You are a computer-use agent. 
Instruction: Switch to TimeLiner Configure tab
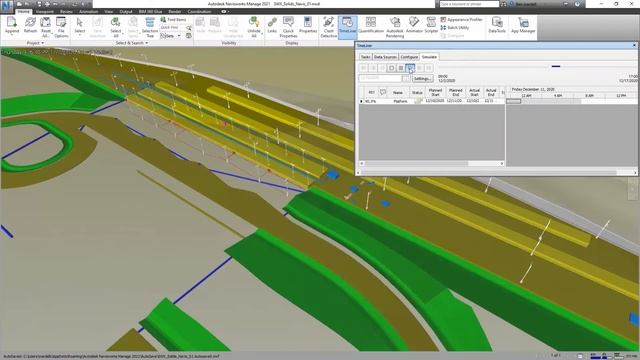409,57
